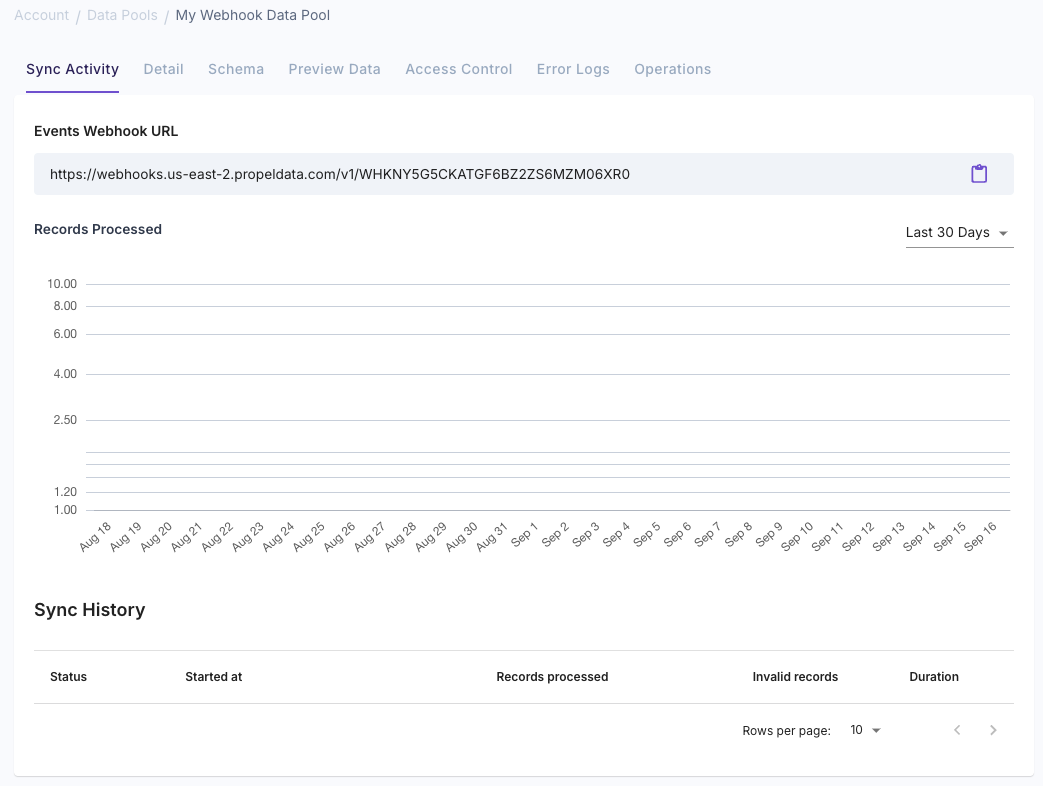Navigate to Data Pools via the breadcrumb
The height and width of the screenshot is (786, 1043).
point(122,15)
